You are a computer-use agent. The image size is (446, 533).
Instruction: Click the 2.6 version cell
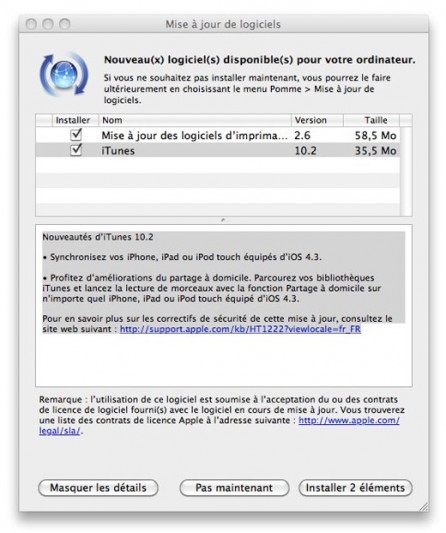[x=302, y=135]
